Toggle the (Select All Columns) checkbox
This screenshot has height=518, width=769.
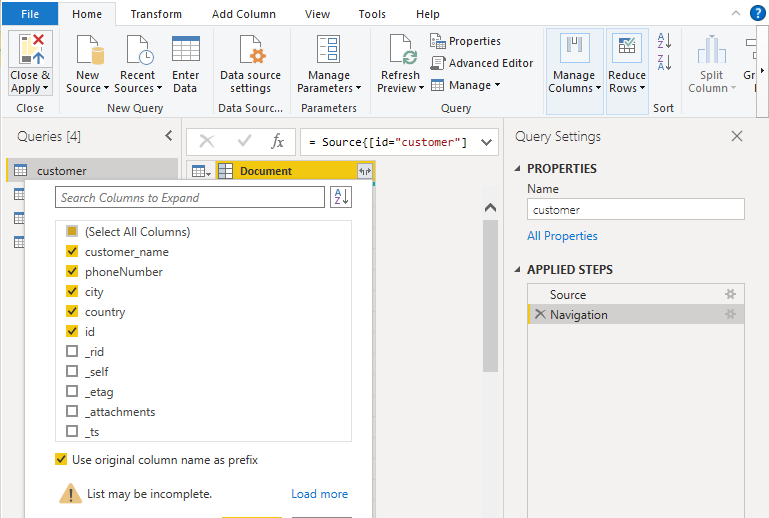click(72, 231)
